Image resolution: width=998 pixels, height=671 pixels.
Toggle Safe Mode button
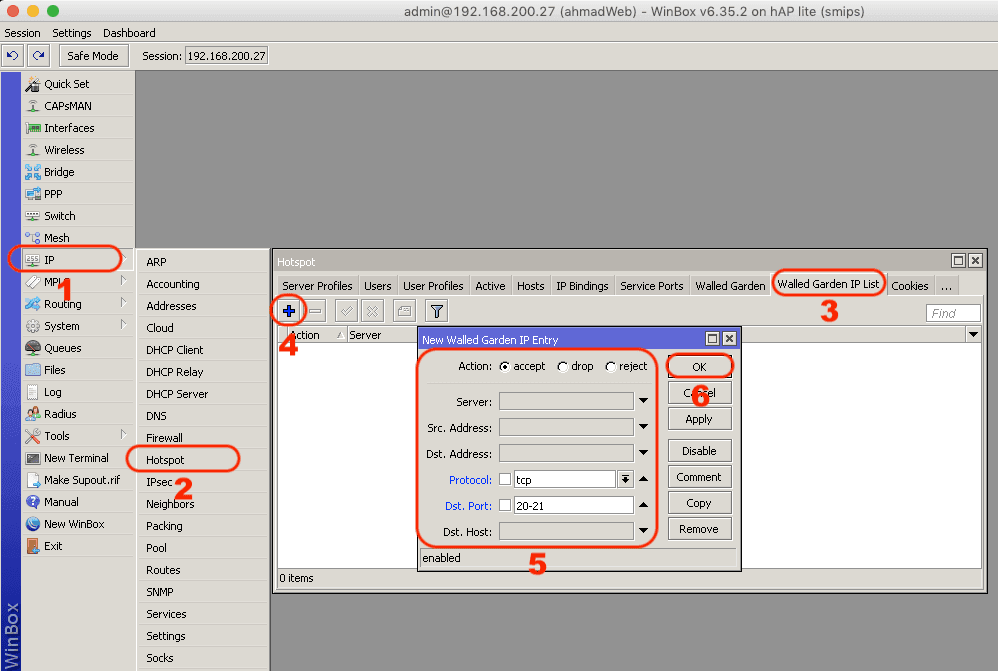(94, 56)
